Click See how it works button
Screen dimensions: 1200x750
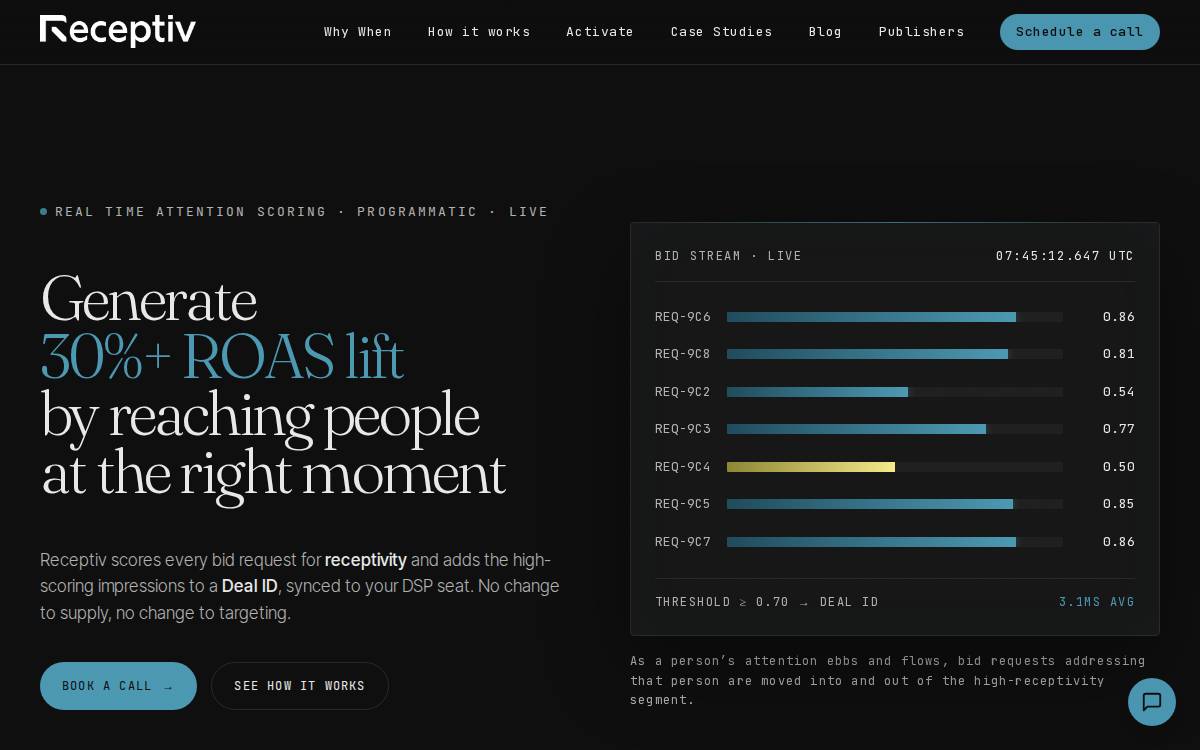300,686
